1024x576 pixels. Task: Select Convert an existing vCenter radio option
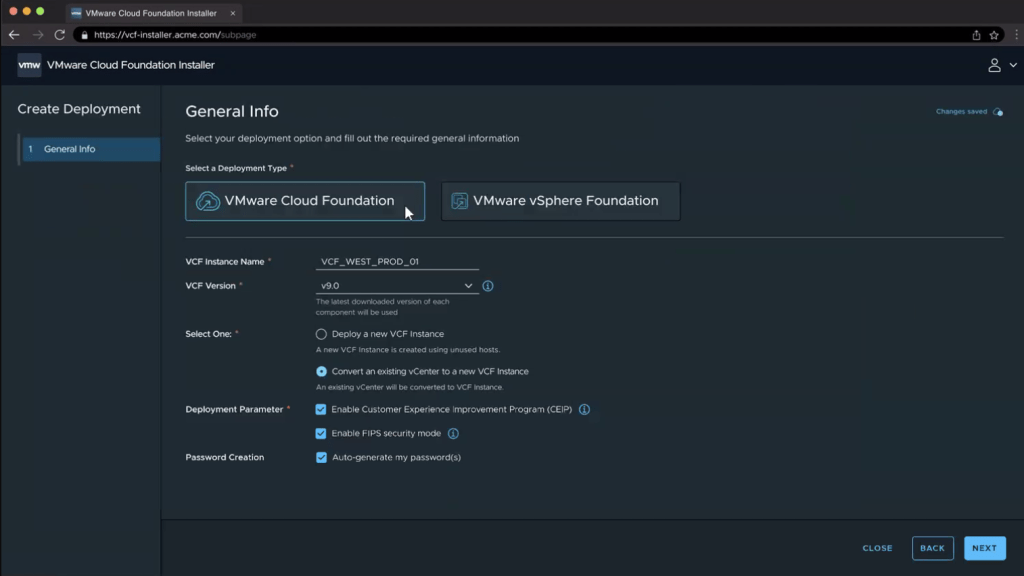[321, 371]
